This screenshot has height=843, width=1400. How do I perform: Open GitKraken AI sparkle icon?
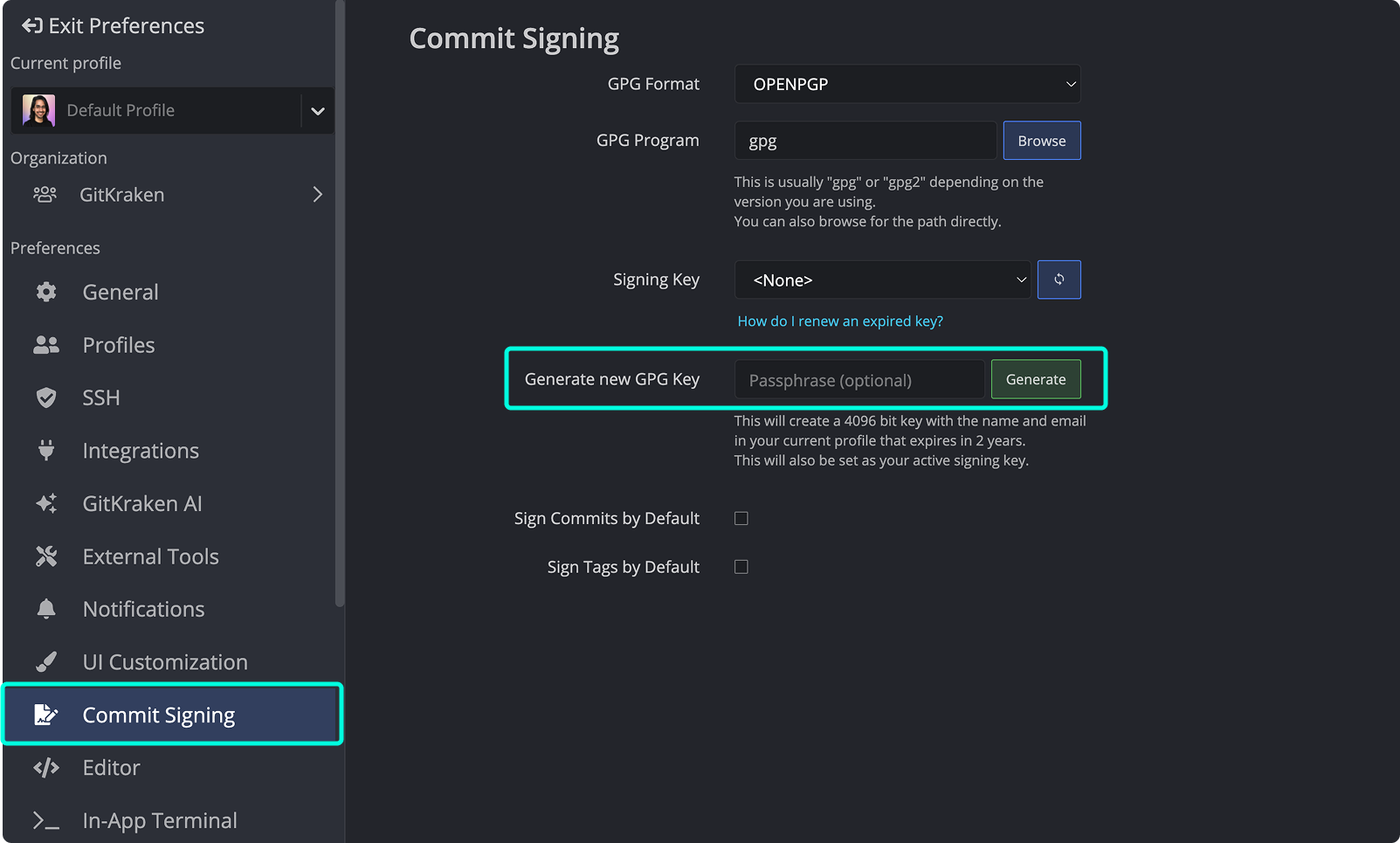click(x=45, y=503)
